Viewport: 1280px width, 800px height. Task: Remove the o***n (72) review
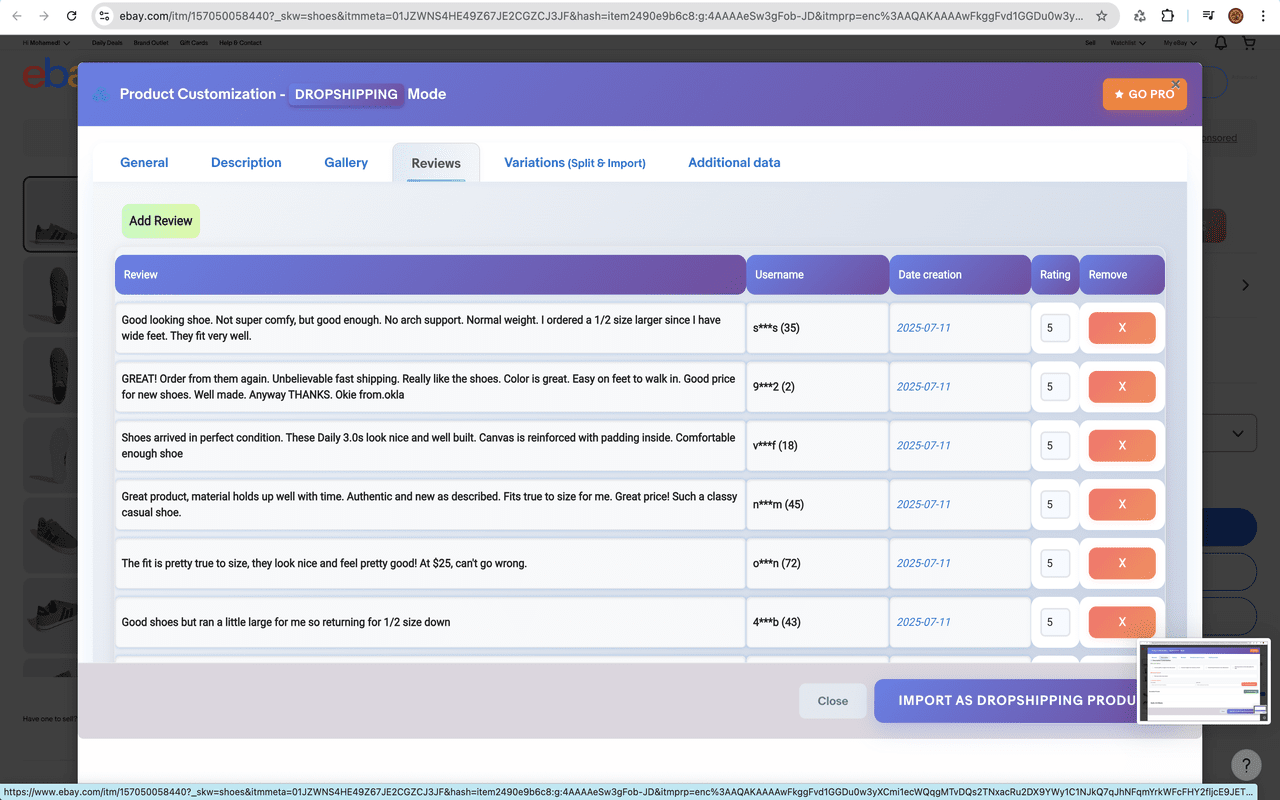pos(1121,564)
